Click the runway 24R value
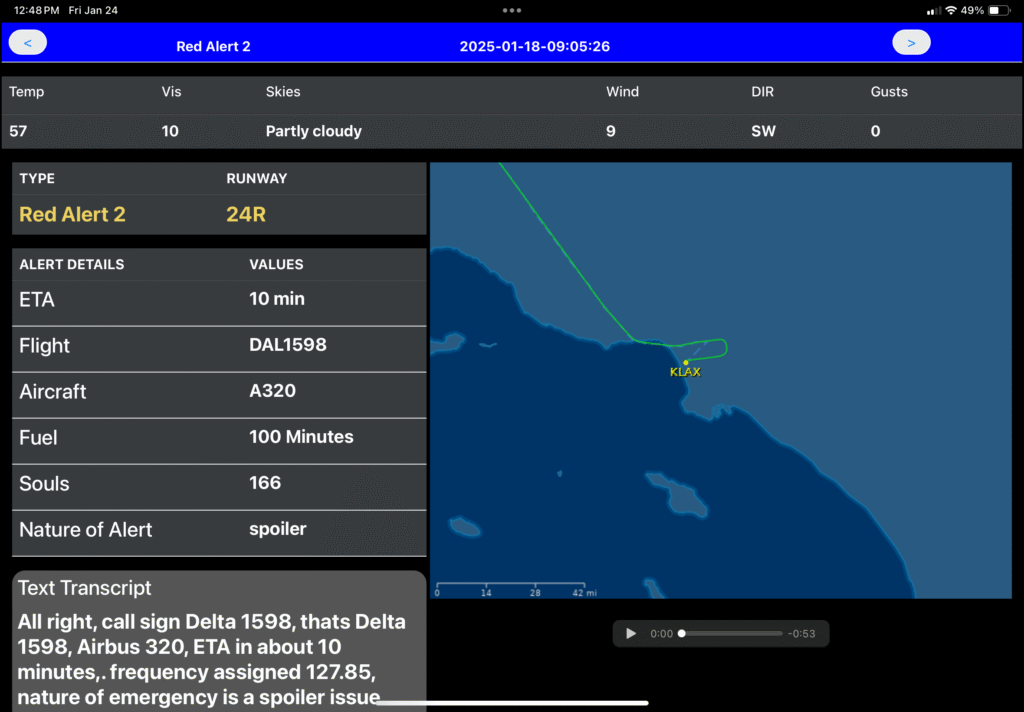 (246, 214)
